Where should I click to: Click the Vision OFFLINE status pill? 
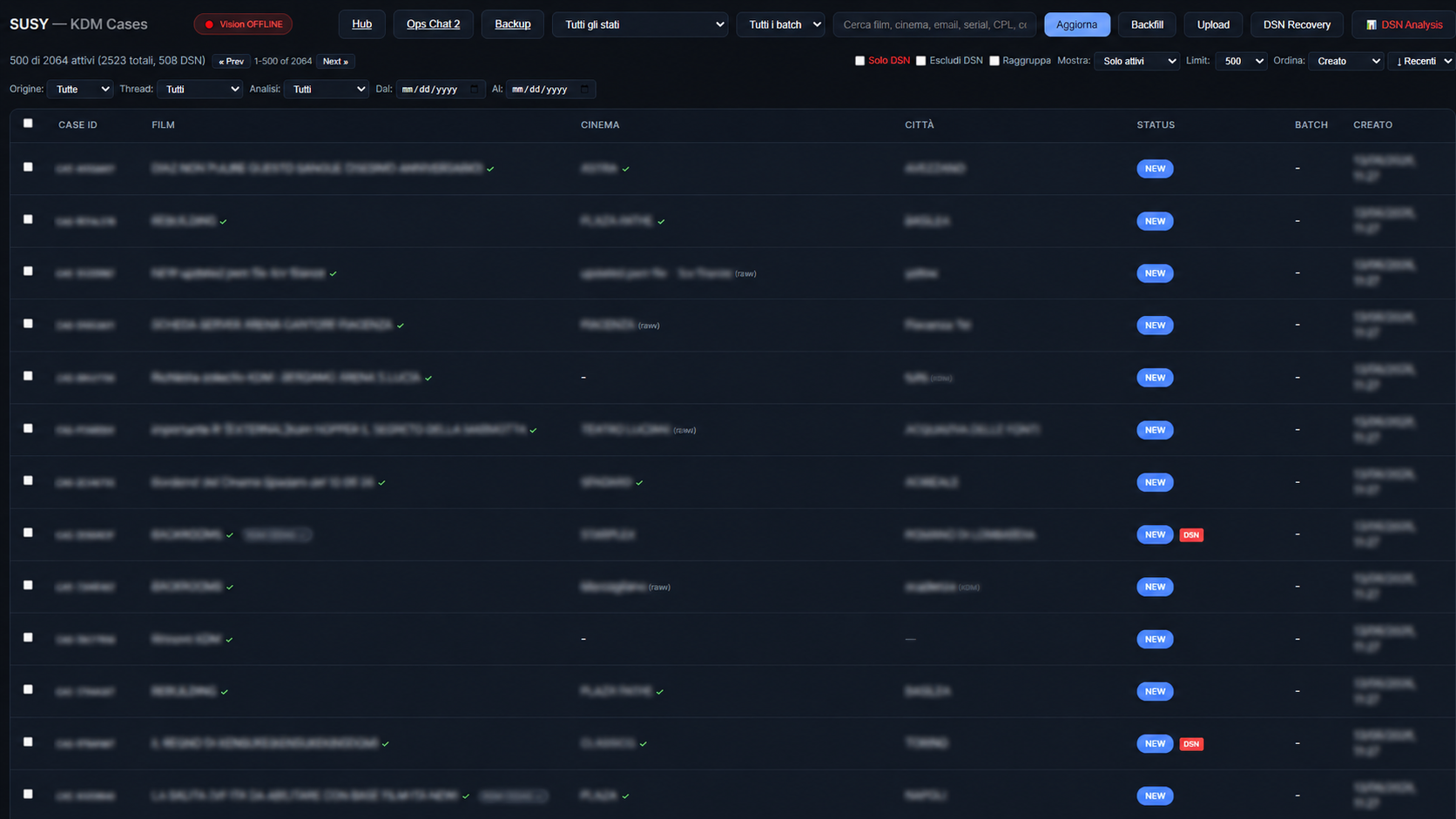coord(243,24)
